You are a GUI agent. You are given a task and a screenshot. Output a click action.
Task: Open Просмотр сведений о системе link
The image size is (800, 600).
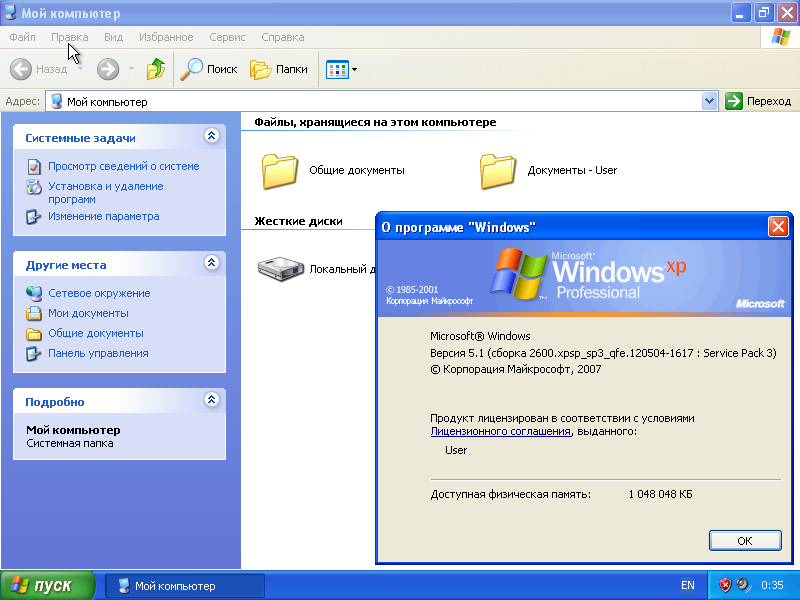(123, 166)
